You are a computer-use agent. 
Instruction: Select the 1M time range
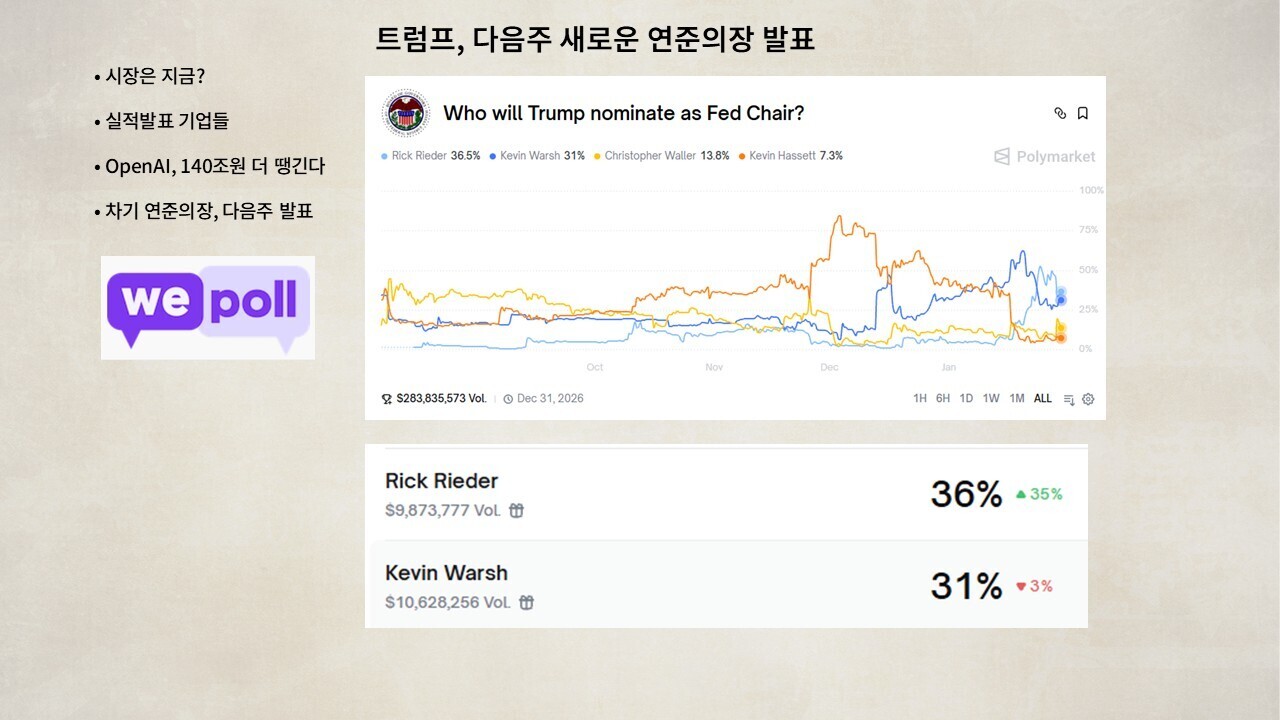1016,398
